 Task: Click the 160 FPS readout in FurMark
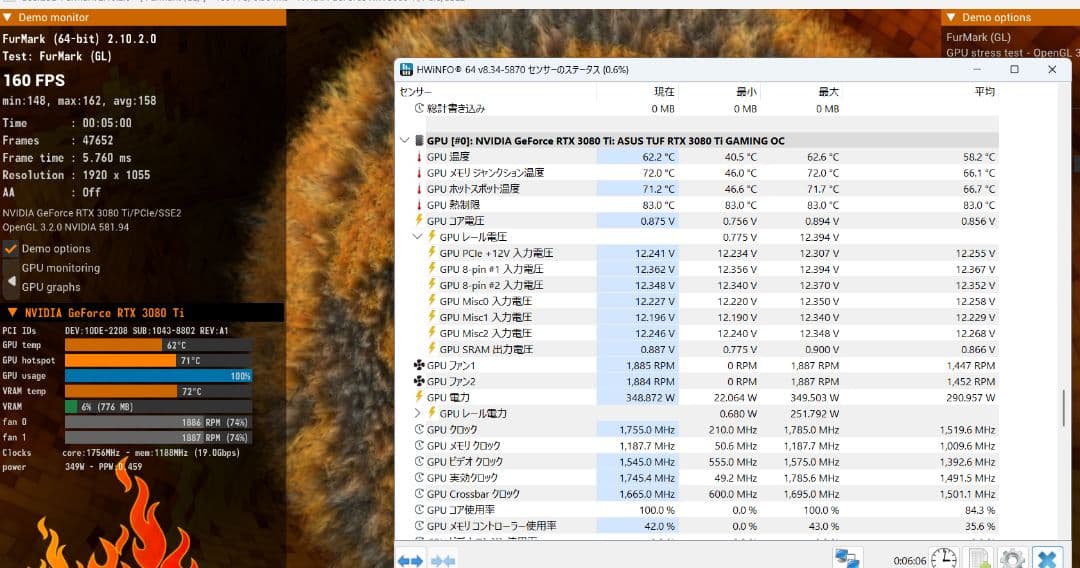[34, 81]
